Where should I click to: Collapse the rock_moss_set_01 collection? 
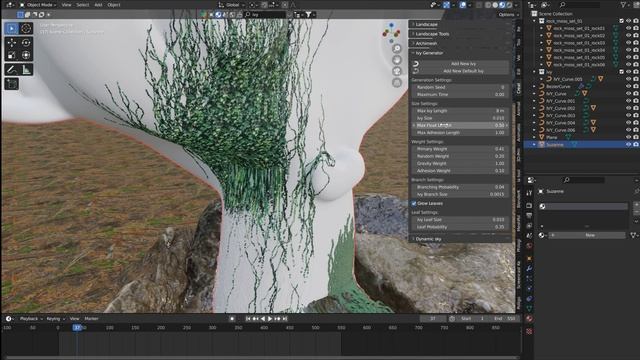pyautogui.click(x=535, y=21)
